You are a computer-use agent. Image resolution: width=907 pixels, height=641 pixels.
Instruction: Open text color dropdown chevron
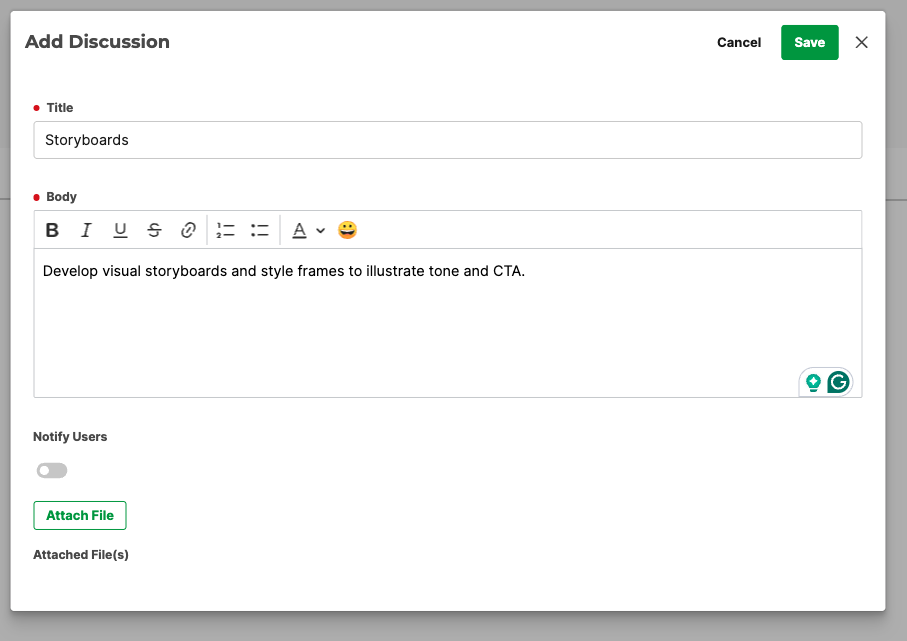[x=320, y=230]
